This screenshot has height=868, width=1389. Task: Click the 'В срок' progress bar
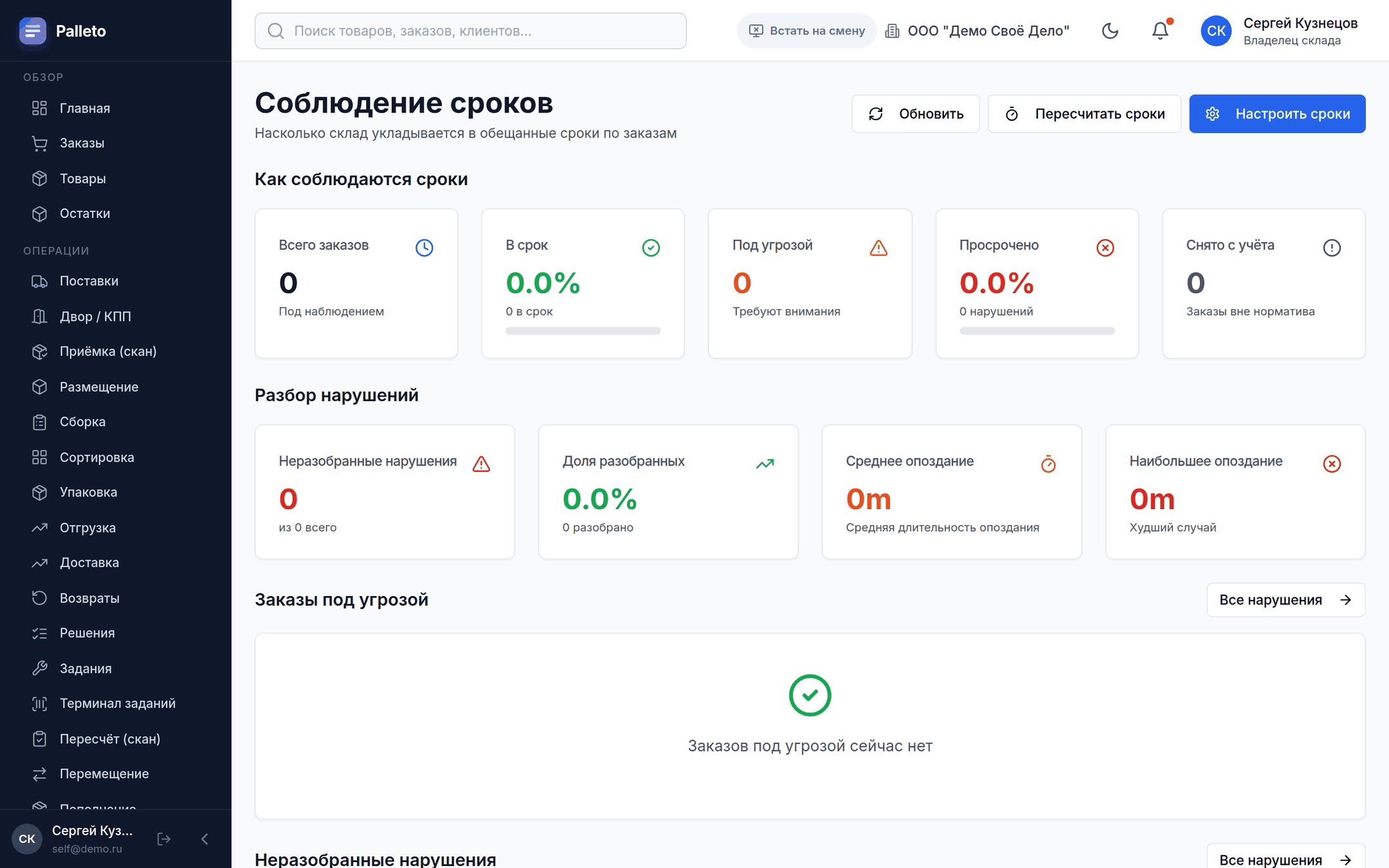583,330
